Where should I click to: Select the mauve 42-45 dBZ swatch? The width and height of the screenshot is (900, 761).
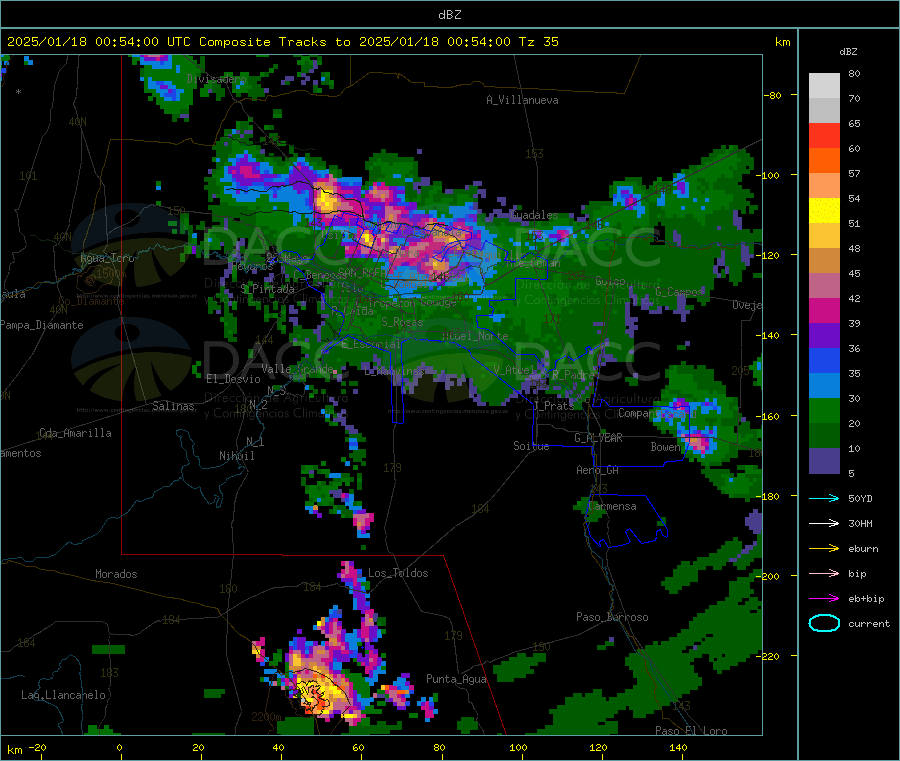824,286
